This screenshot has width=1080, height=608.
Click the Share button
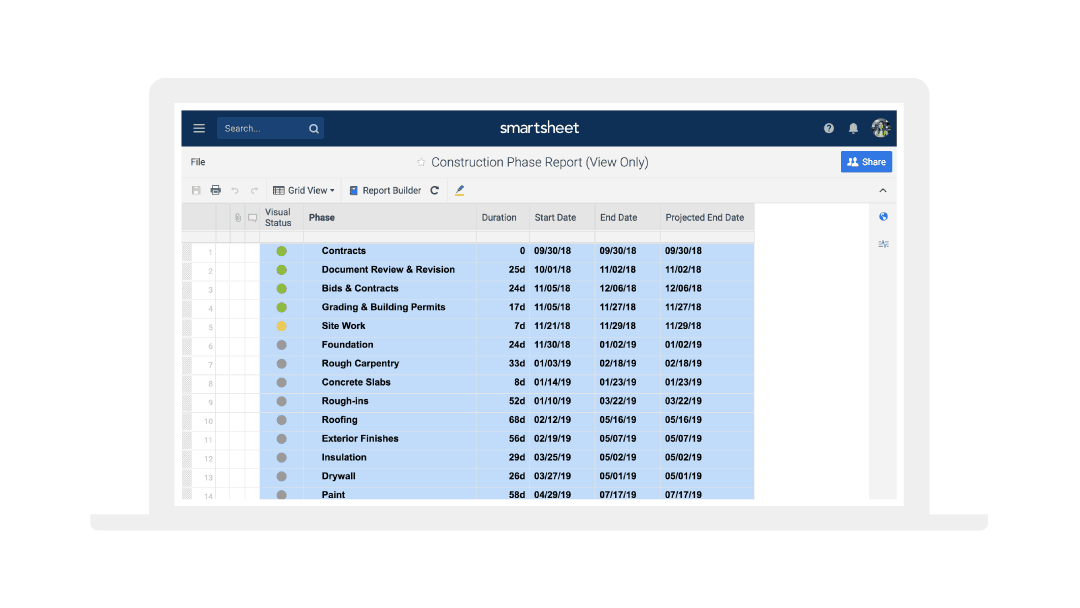(866, 161)
